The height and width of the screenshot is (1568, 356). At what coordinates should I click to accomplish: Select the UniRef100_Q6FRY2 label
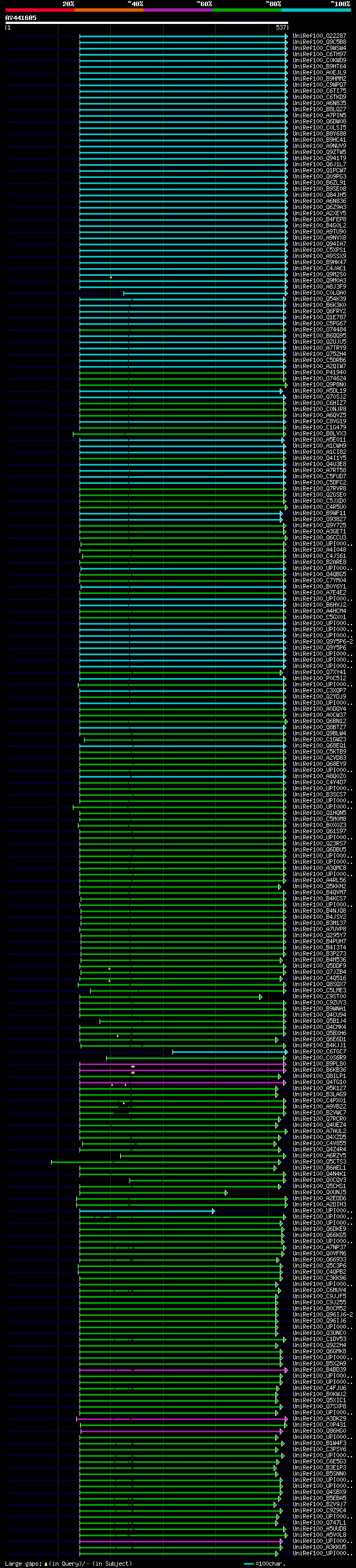319,311
